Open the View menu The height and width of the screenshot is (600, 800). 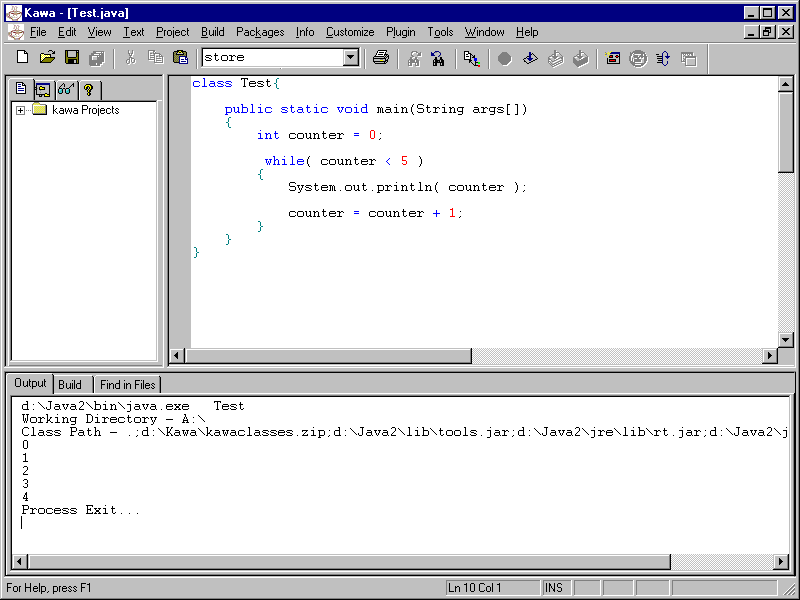[99, 32]
